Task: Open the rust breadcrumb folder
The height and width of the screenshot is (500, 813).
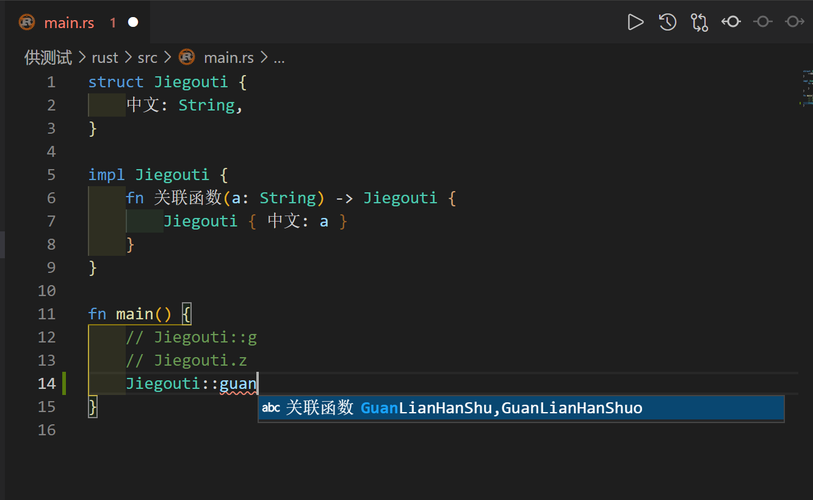Action: (x=105, y=58)
